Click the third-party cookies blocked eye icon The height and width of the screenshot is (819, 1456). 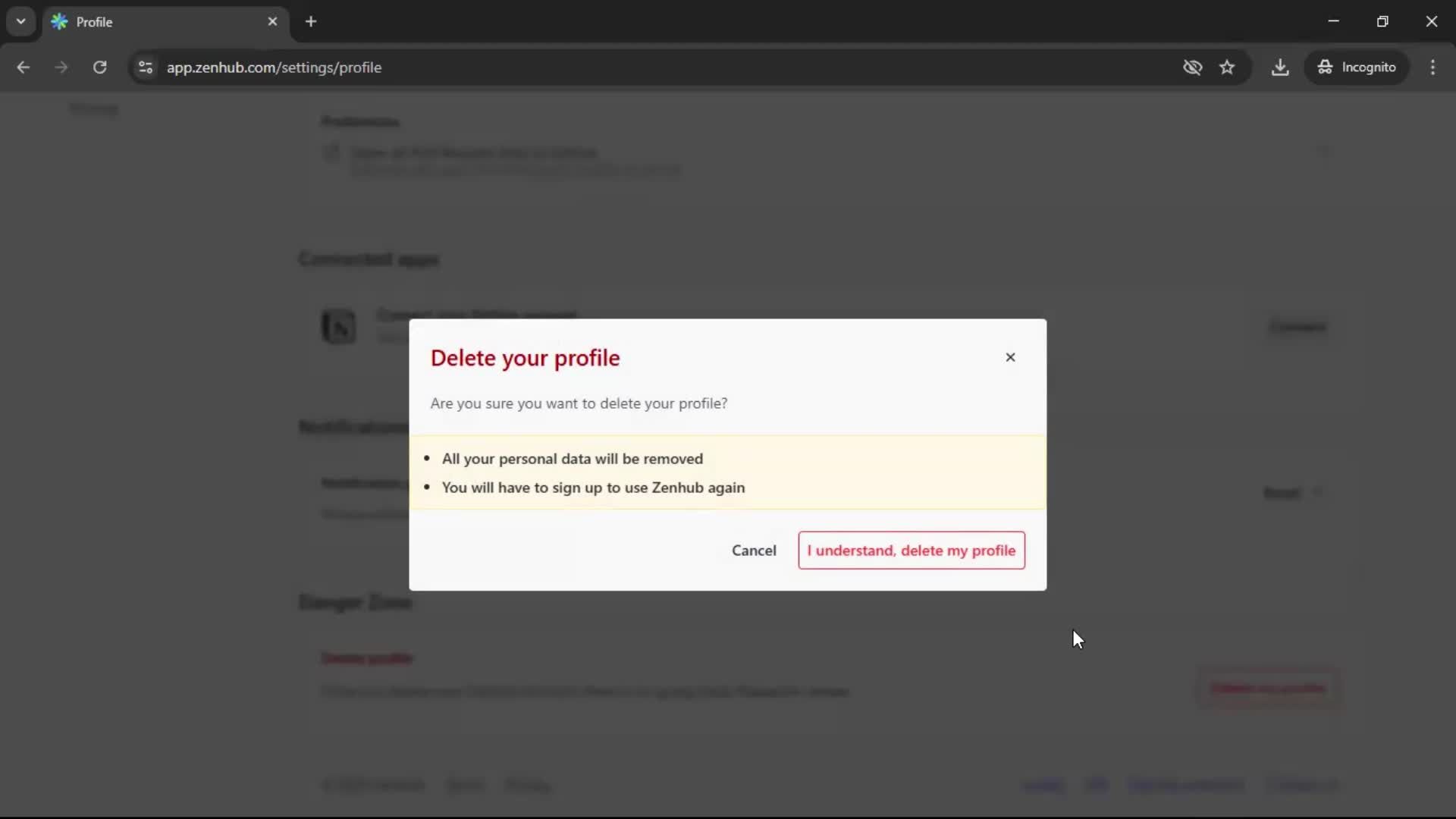(1192, 67)
